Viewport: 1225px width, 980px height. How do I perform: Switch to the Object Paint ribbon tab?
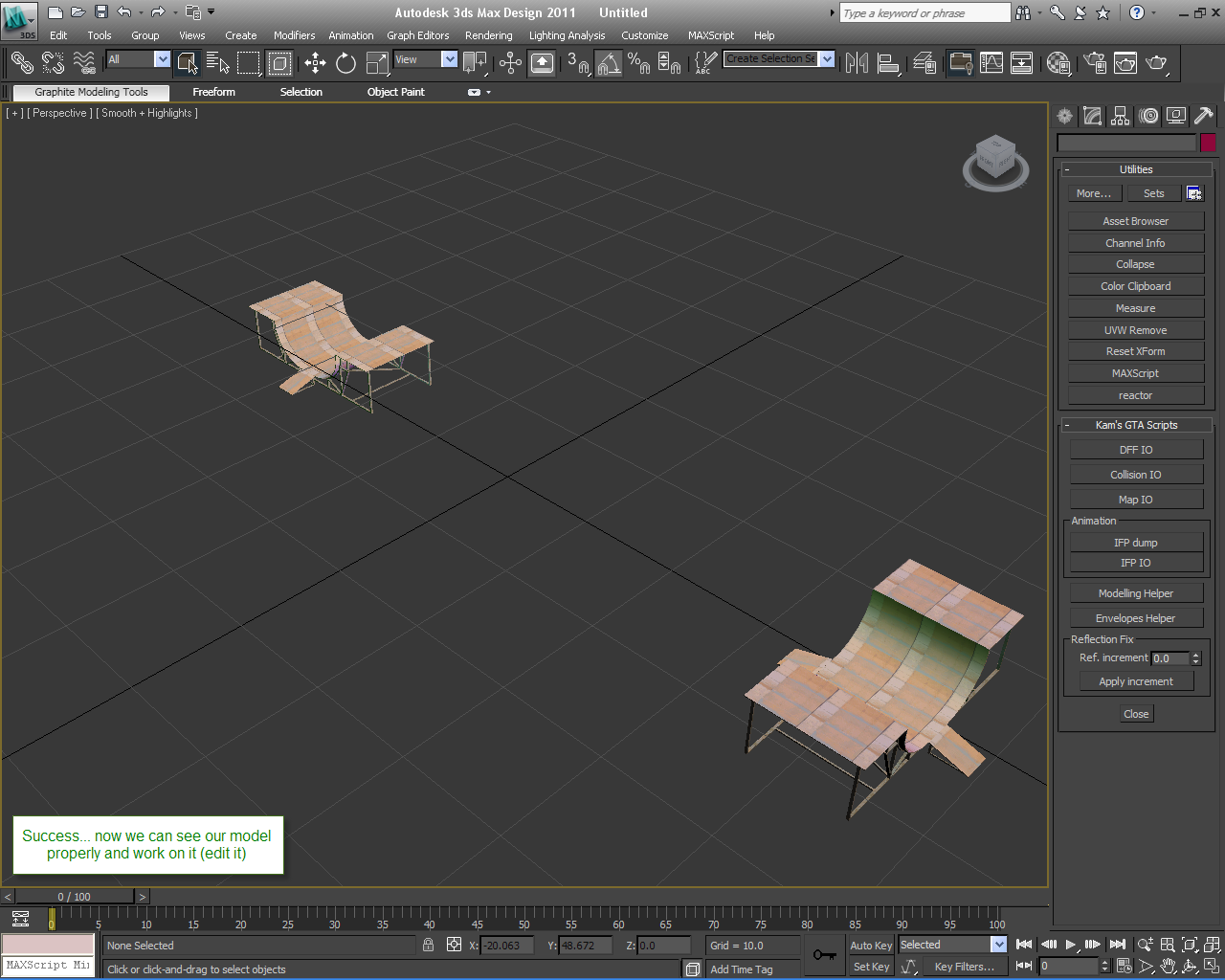pos(395,92)
